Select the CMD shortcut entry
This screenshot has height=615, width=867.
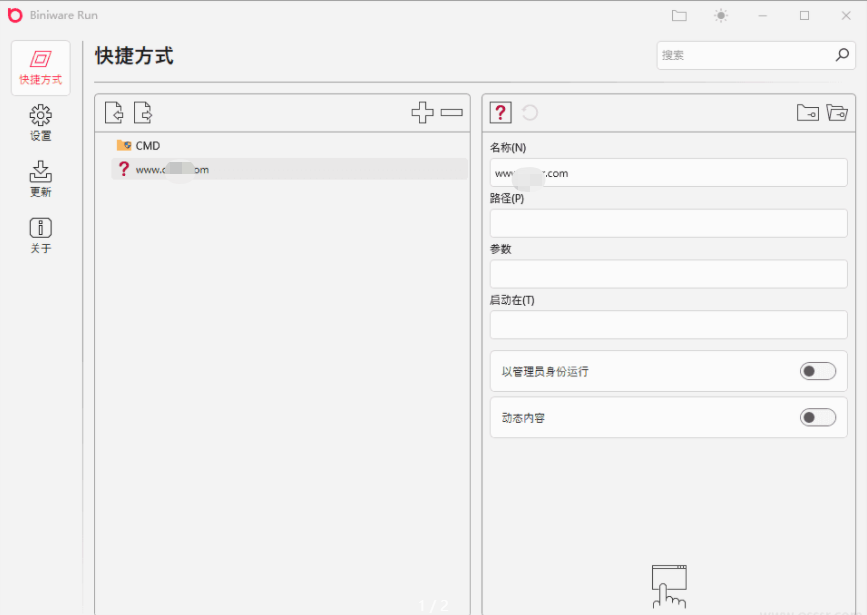tap(147, 146)
